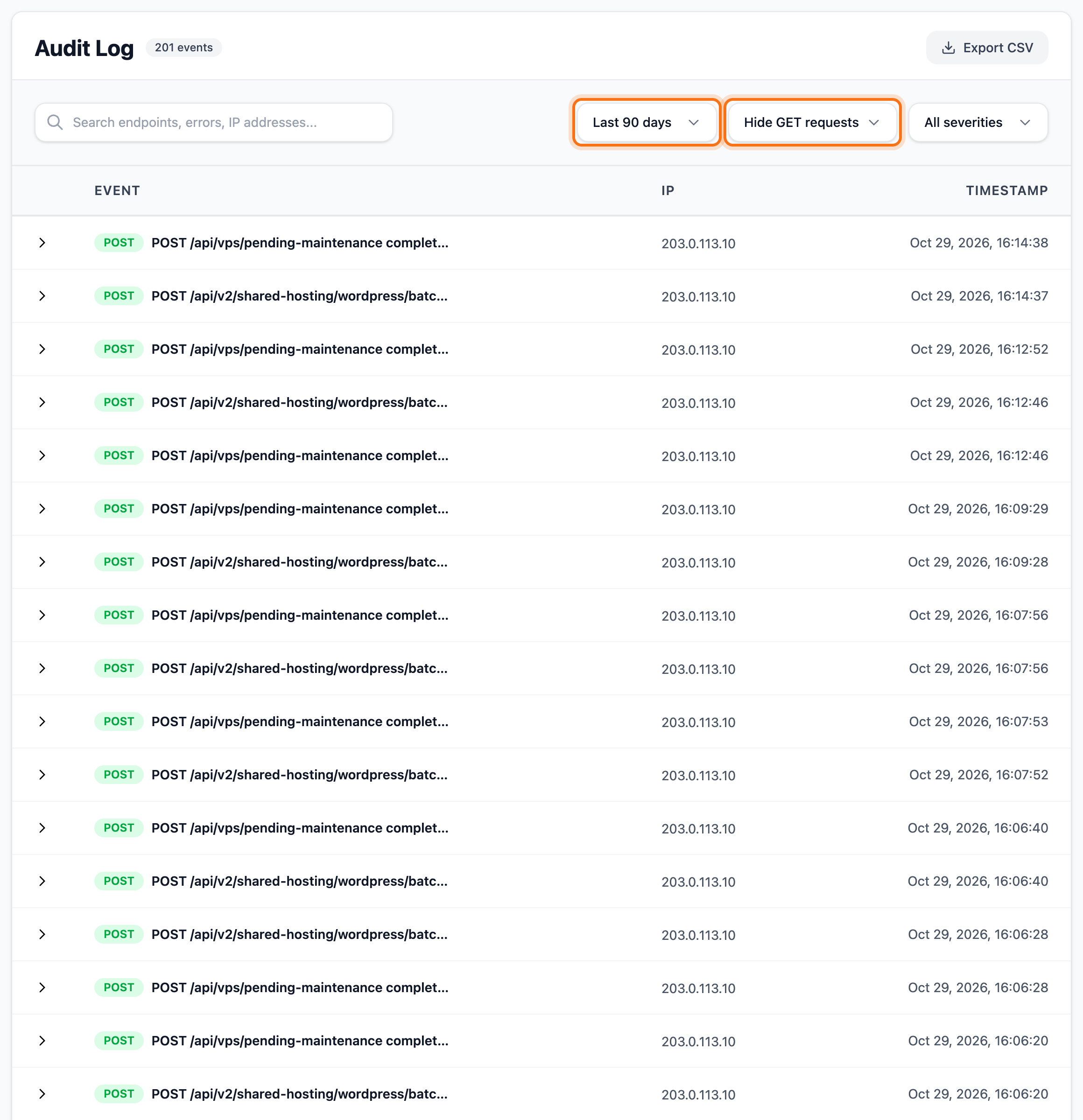
Task: Click the timestamp Oct 29, 2026, 16:07:53
Action: point(978,722)
